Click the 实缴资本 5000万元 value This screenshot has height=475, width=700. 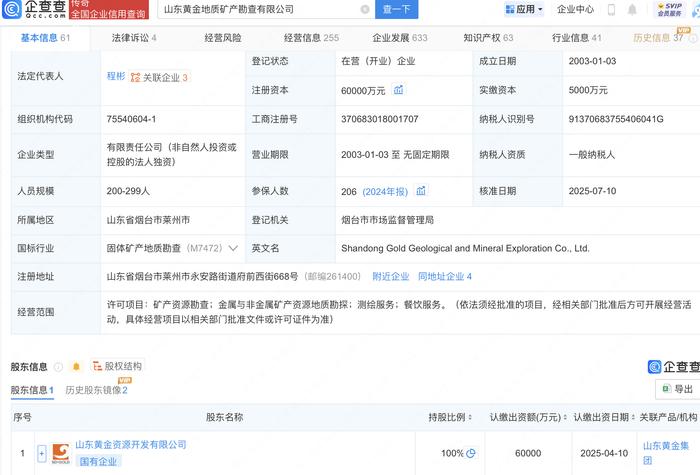(588, 90)
